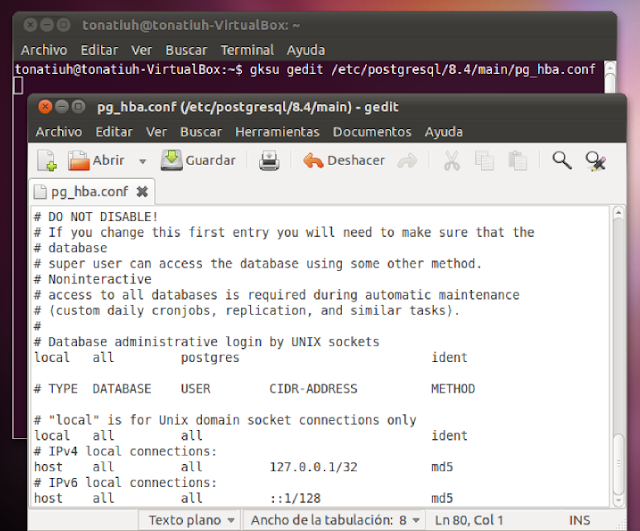Open gedit Ayuda menu

click(x=444, y=132)
